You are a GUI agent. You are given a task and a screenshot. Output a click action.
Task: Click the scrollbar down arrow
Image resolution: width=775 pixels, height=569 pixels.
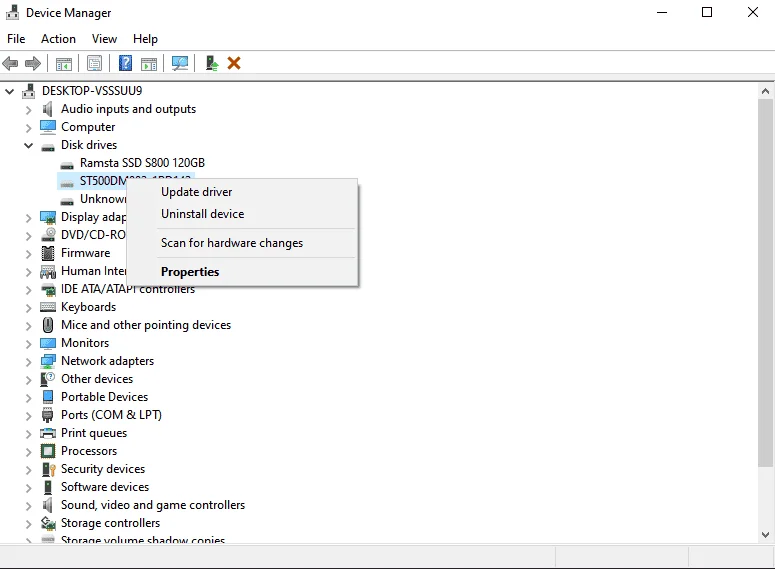(765, 535)
